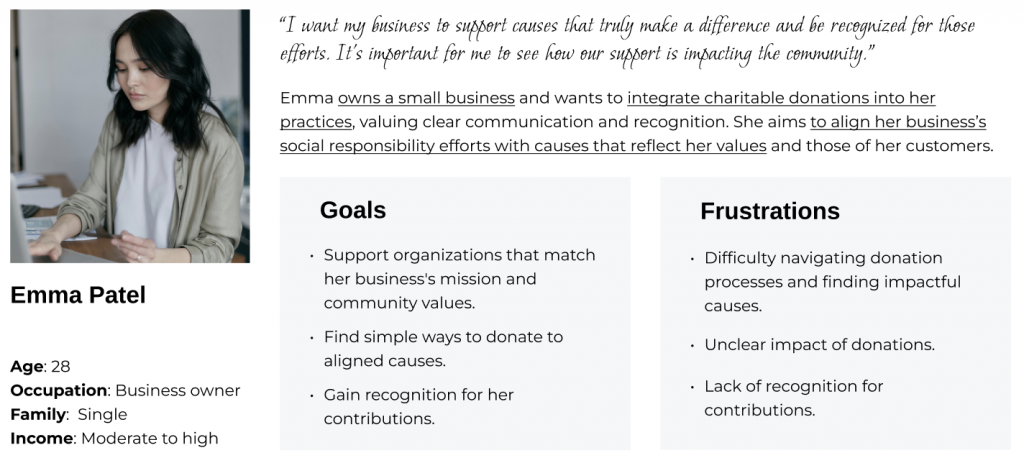1024x463 pixels.
Task: Select the "Occupation: Business owner" line
Action: tap(125, 390)
